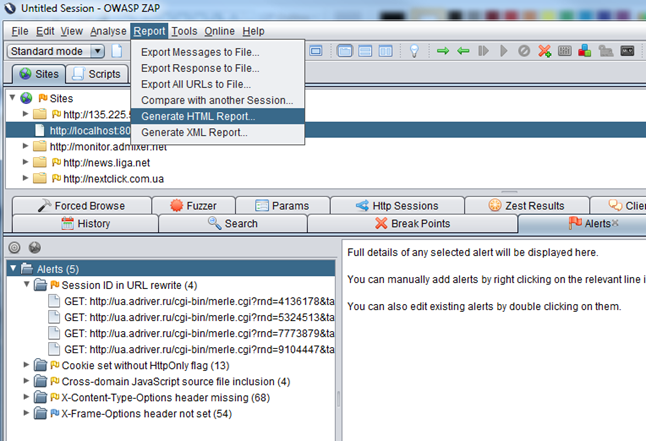Click the grey circle-slash drop icon

pyautogui.click(x=523, y=51)
